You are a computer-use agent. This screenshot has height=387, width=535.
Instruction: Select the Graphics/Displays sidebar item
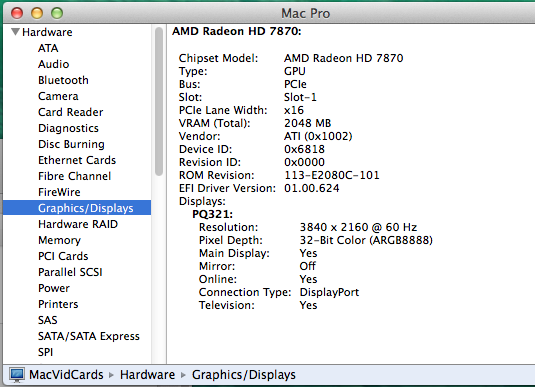click(77, 208)
